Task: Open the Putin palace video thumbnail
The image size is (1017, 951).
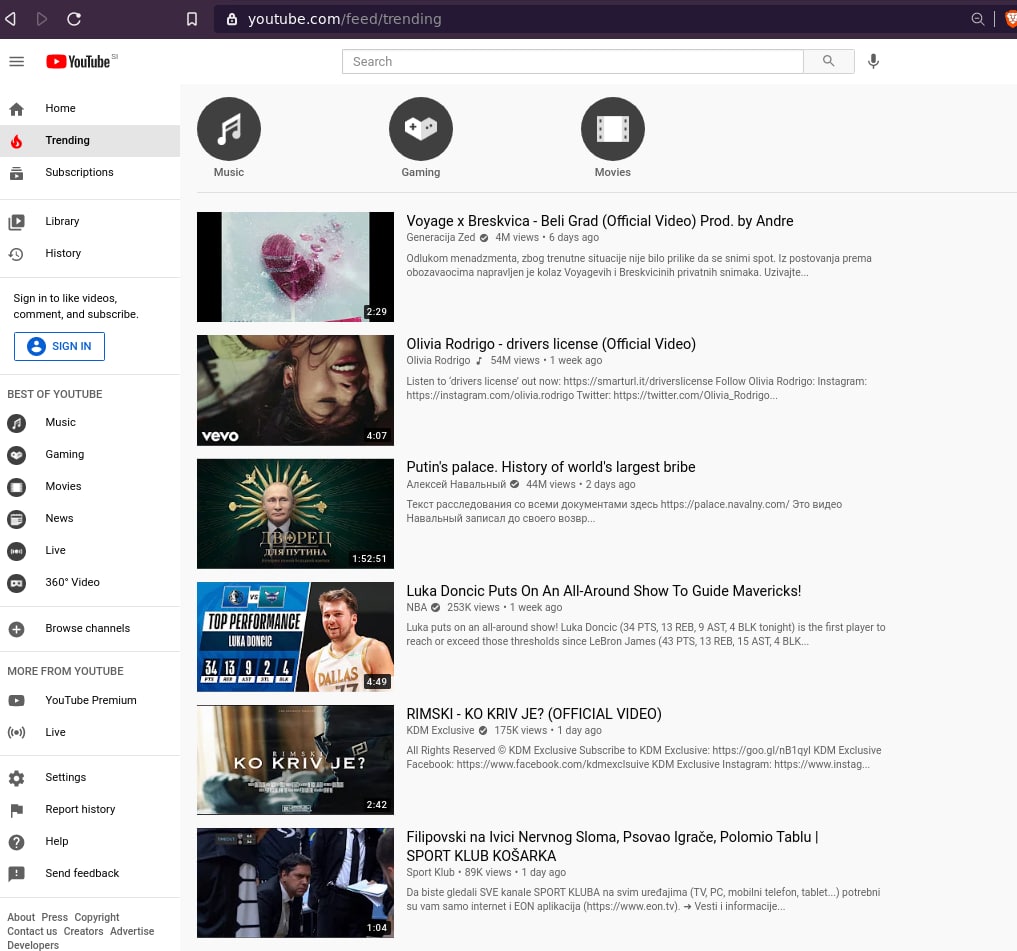Action: [x=295, y=514]
